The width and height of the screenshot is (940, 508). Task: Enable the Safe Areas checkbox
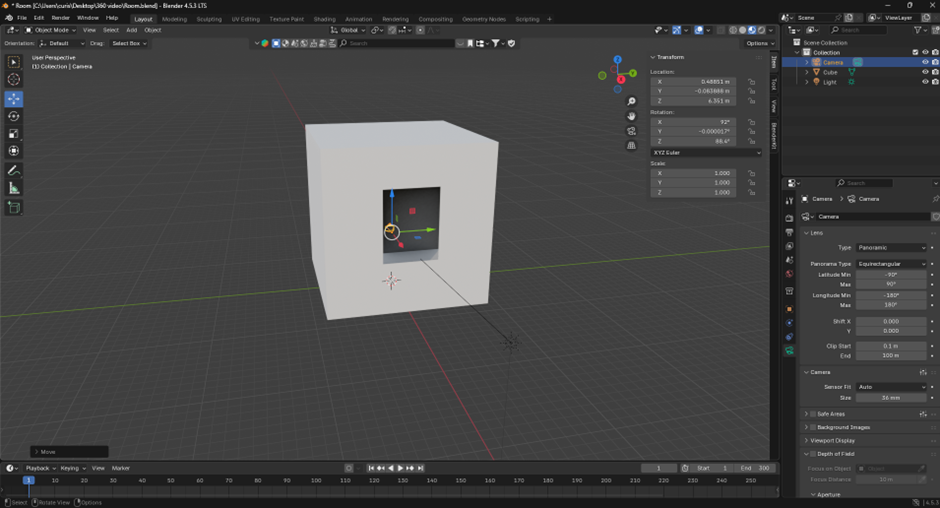[813, 413]
